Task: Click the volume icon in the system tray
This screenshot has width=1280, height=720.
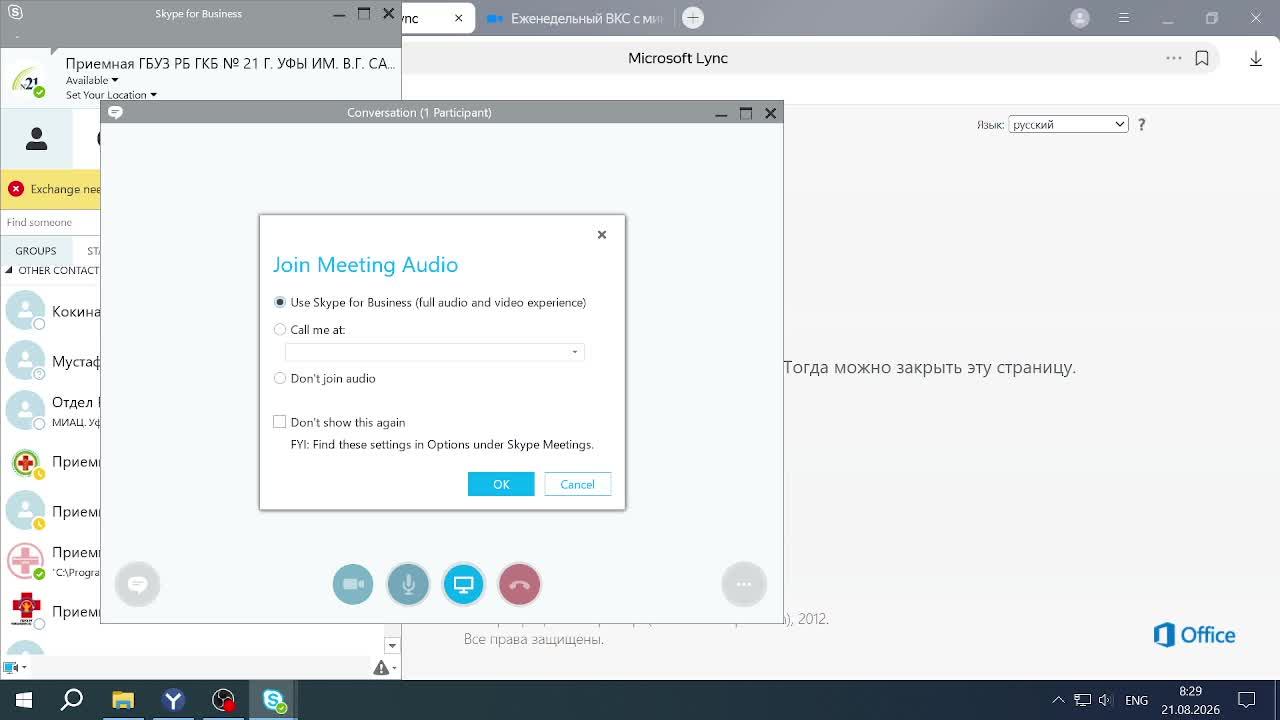Action: point(1105,700)
